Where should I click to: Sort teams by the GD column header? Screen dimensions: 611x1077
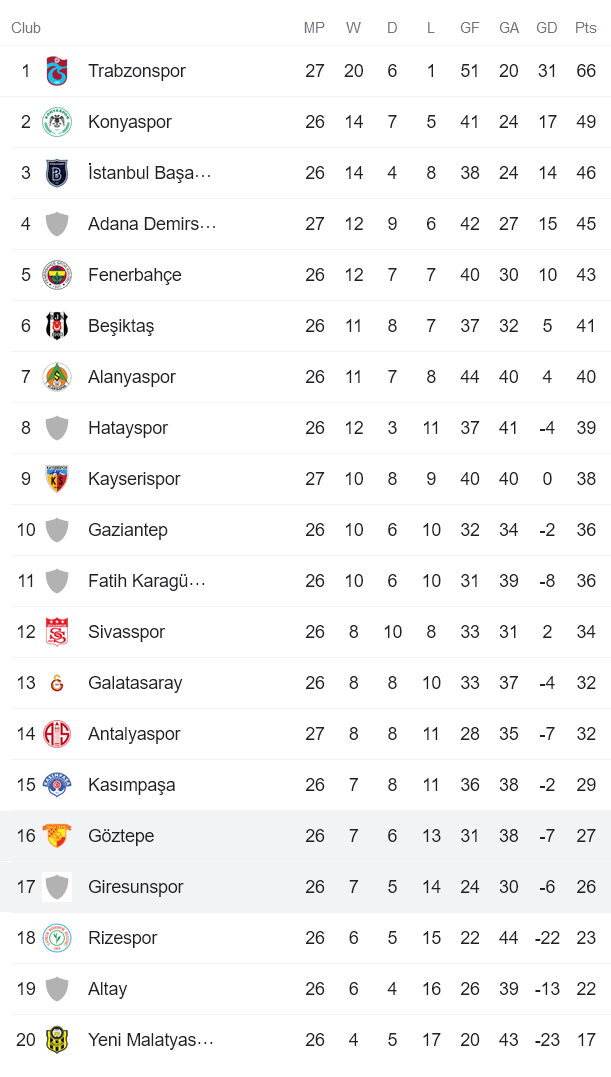pyautogui.click(x=547, y=28)
